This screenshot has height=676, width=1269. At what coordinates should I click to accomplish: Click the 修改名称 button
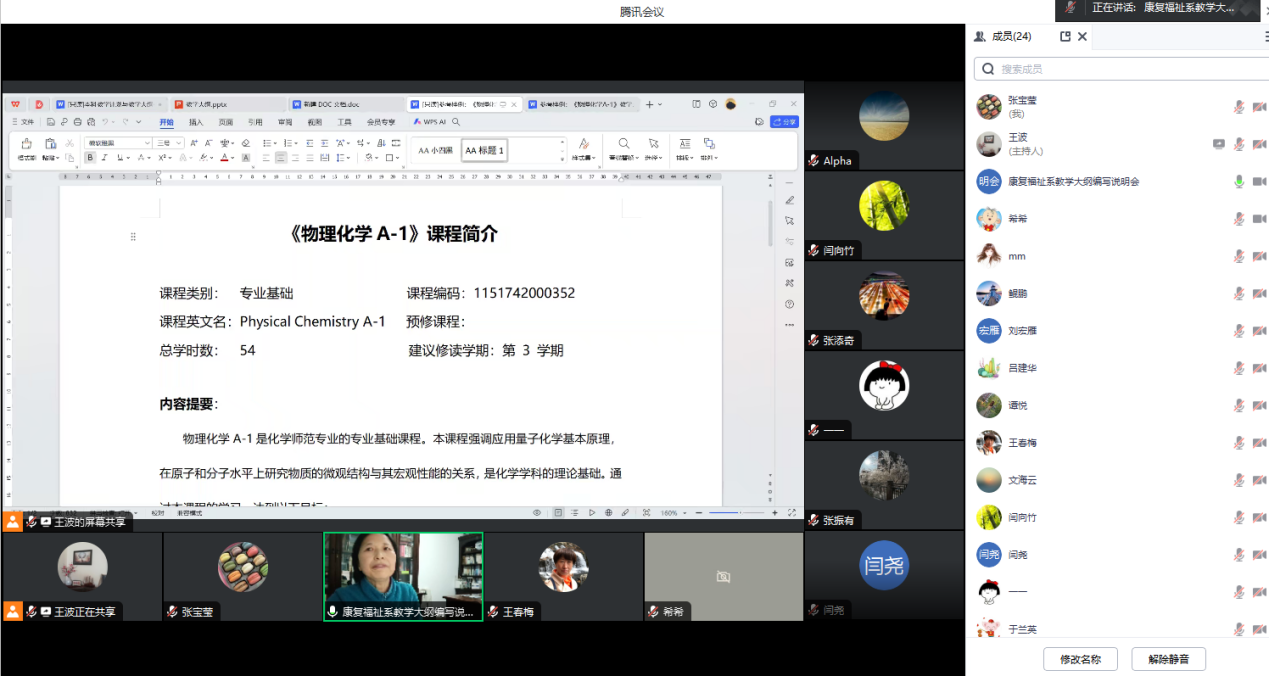pyautogui.click(x=1080, y=659)
